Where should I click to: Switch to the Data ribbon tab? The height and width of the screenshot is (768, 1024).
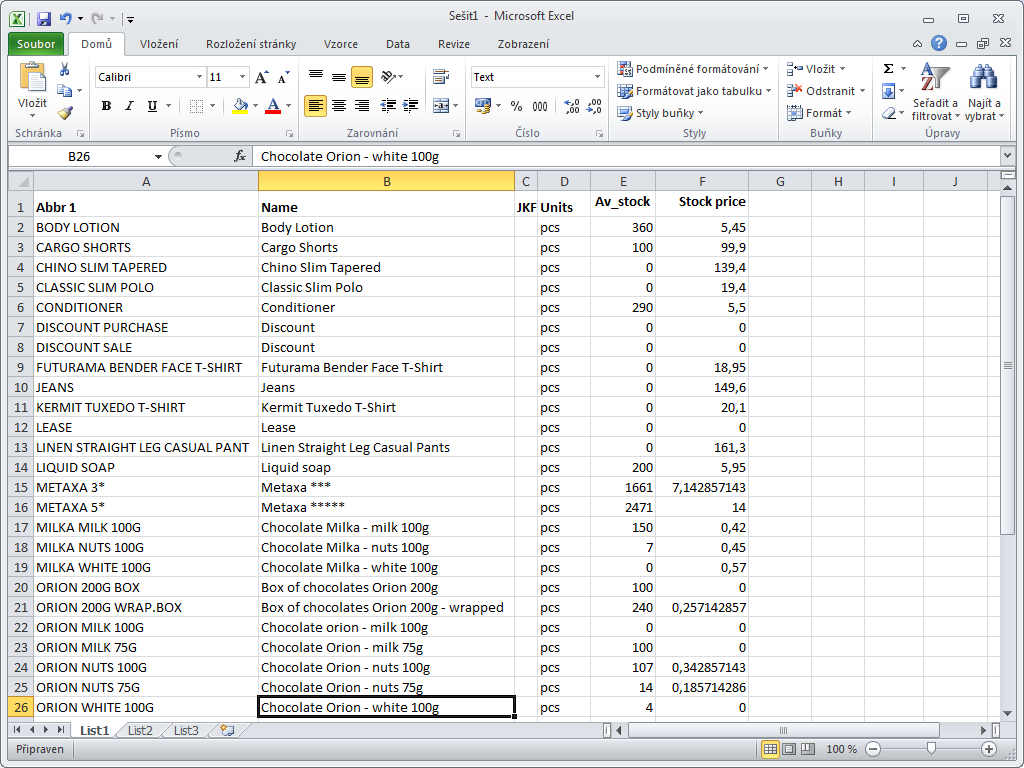click(x=398, y=44)
